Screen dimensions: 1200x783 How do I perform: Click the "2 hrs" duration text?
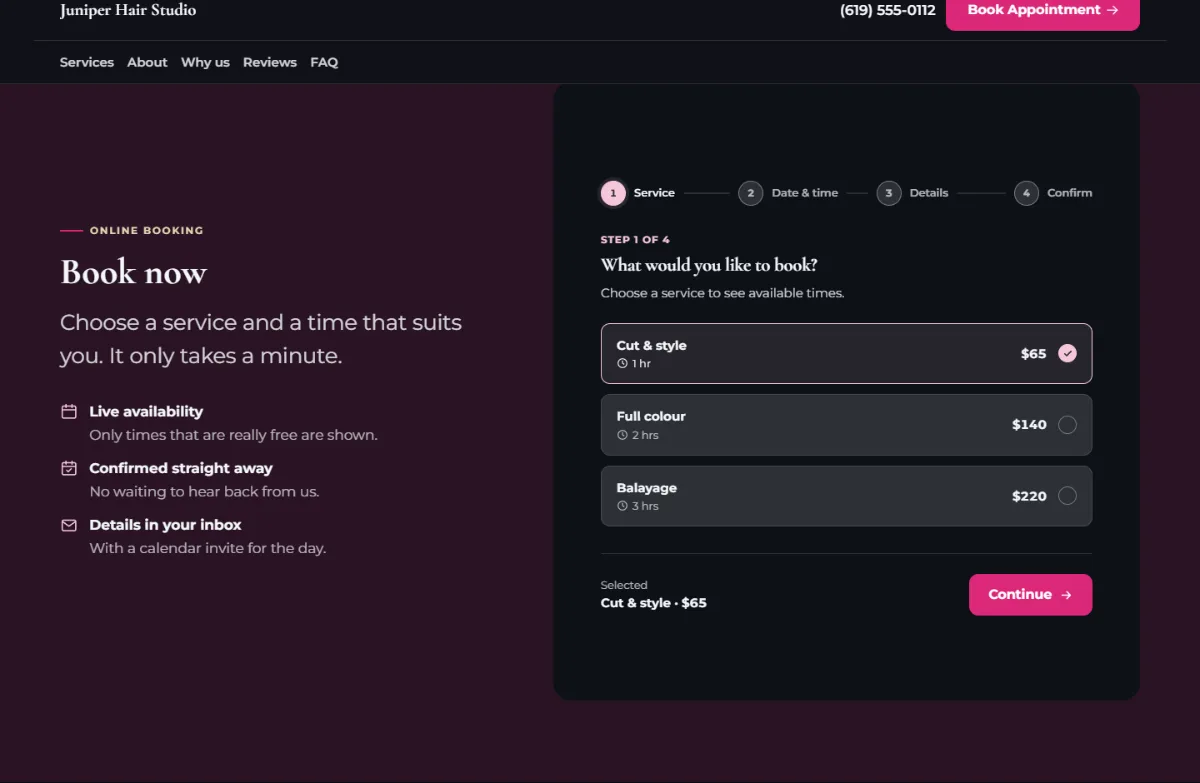645,435
